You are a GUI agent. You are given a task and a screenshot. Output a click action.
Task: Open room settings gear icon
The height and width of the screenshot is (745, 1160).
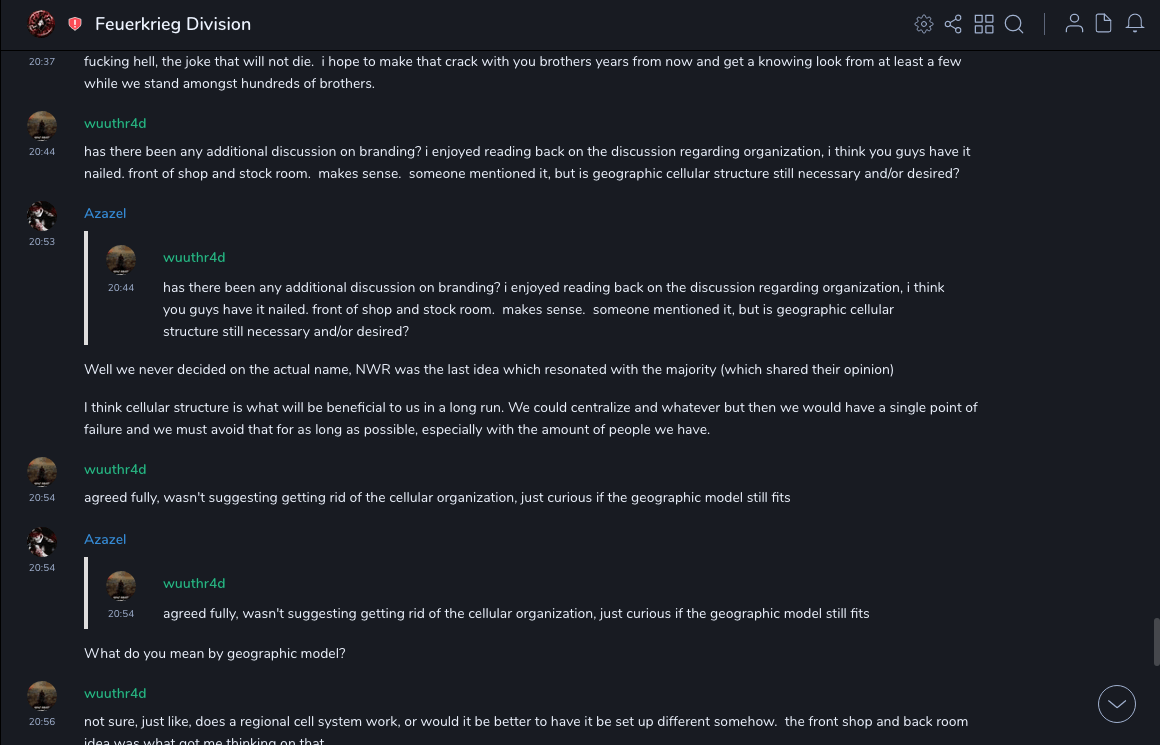(924, 24)
